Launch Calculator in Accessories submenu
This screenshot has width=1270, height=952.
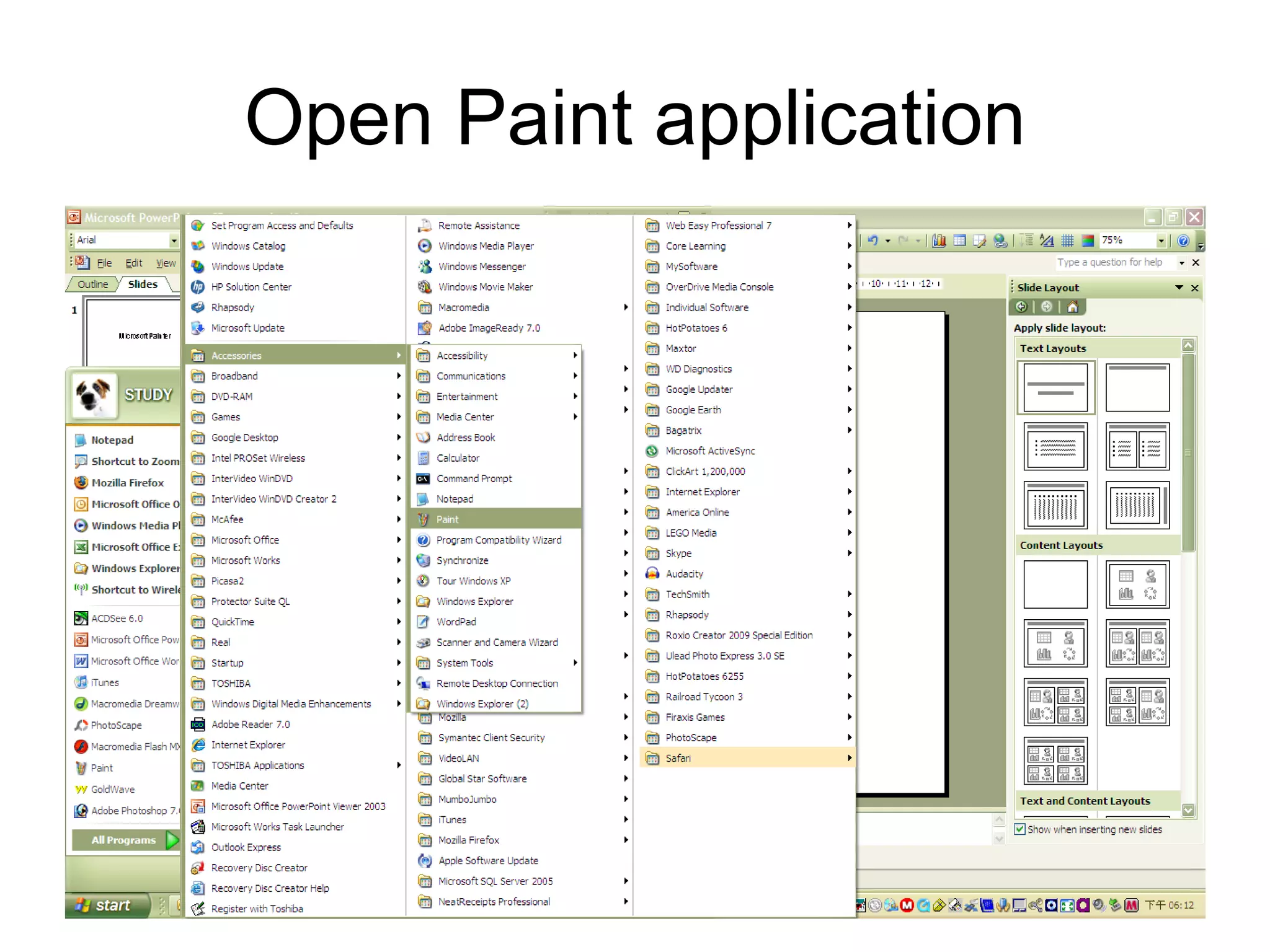[458, 458]
